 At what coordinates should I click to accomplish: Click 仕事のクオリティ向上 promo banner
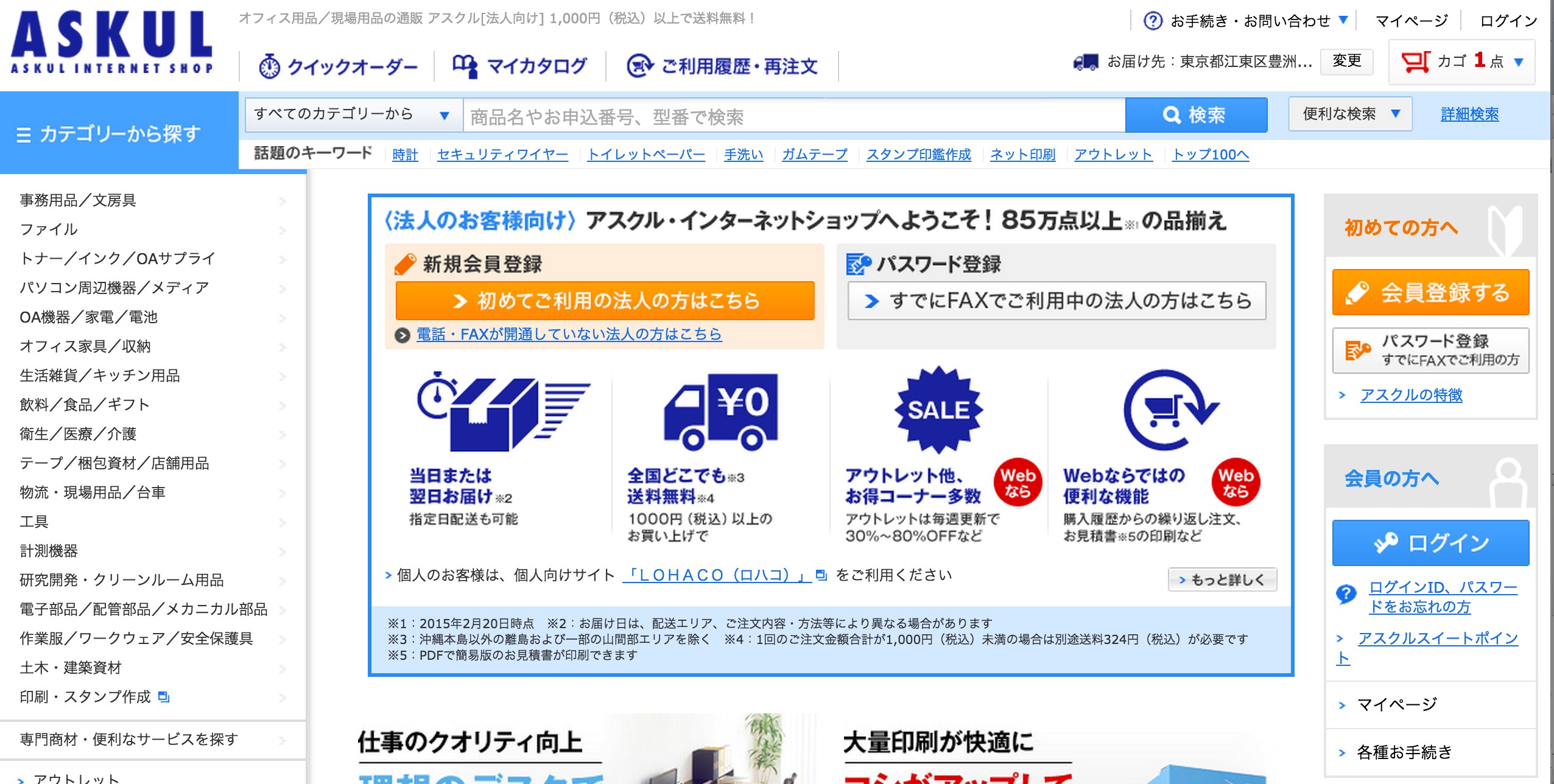[586, 750]
